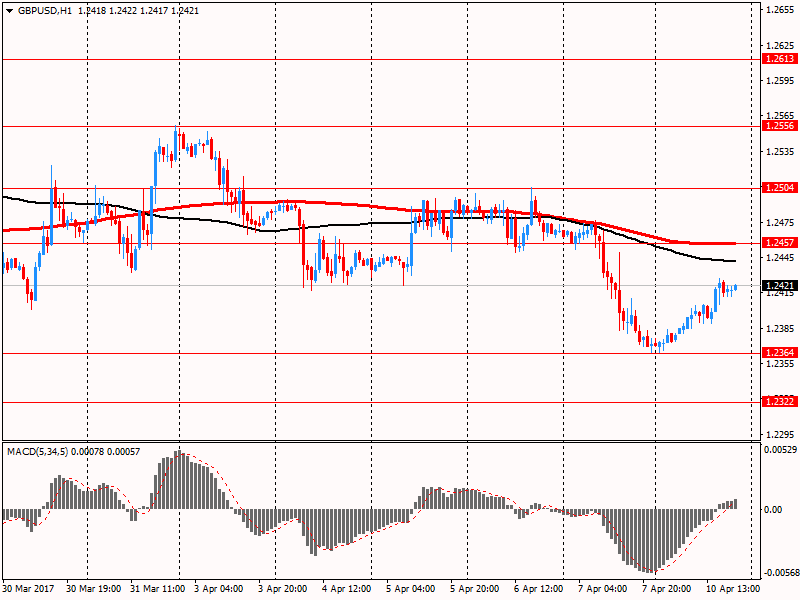Viewport: 800px width, 600px height.
Task: Open the dropdown arrow beside GBPUSD,H1
Action: (x=9, y=11)
